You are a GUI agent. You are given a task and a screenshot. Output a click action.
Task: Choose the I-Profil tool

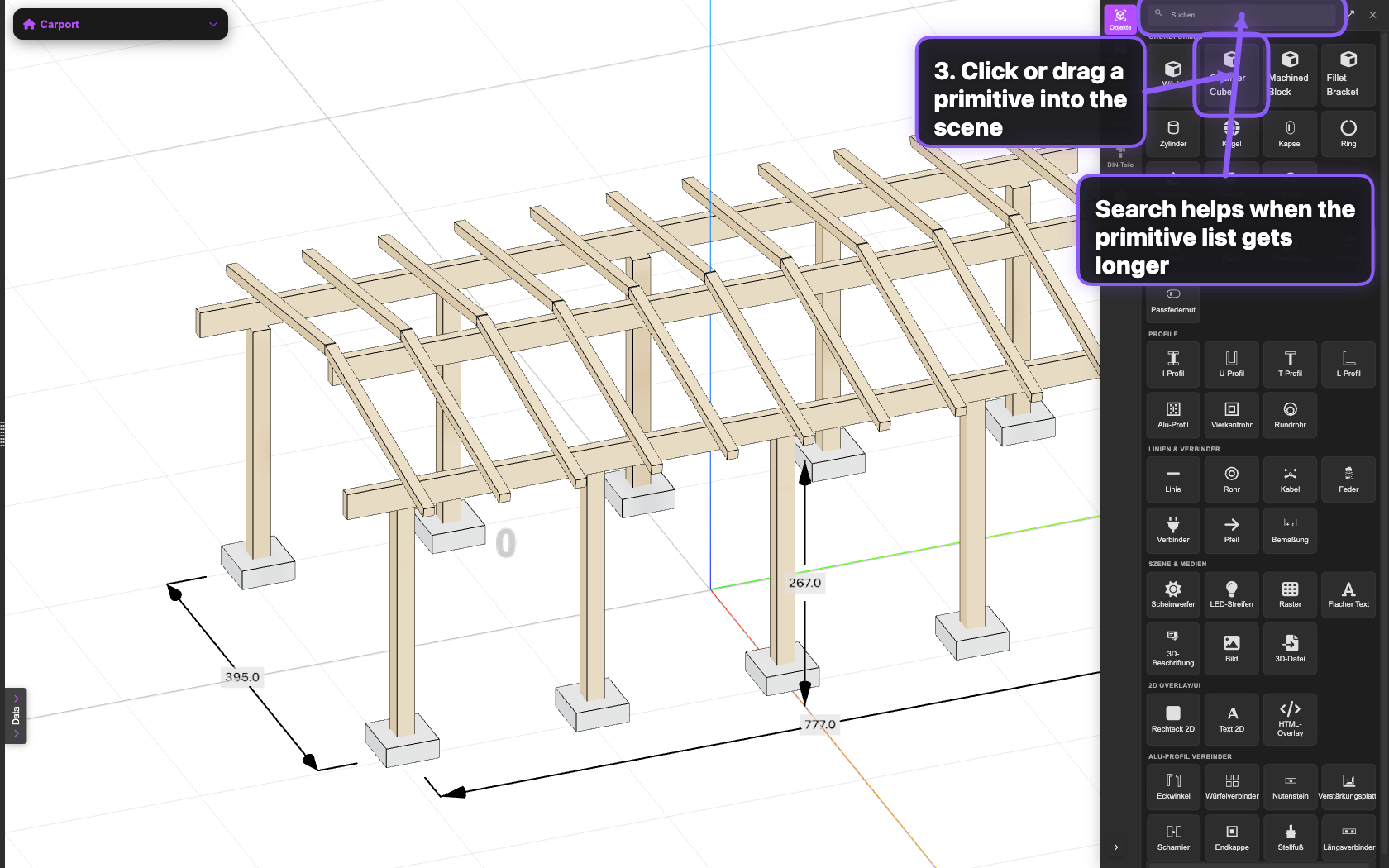click(x=1172, y=365)
